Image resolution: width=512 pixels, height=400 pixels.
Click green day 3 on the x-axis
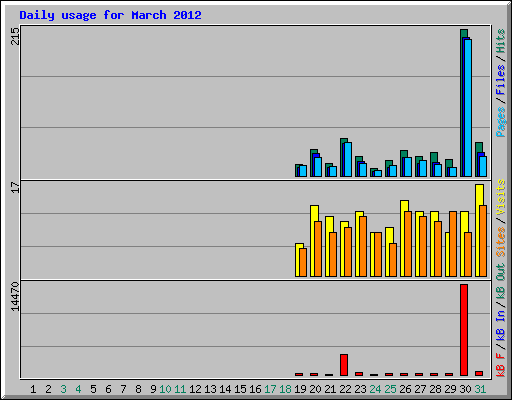63,389
